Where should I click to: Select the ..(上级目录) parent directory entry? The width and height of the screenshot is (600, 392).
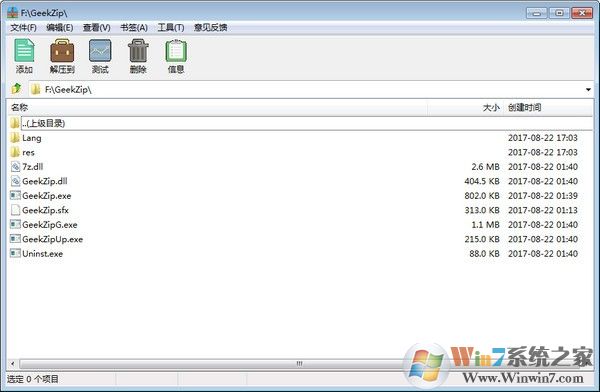pos(43,123)
